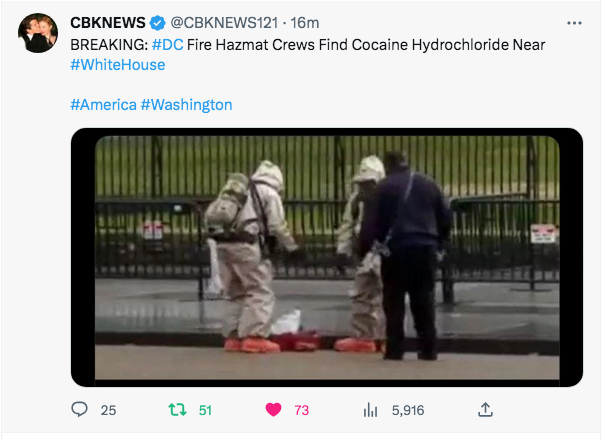This screenshot has width=601, height=440.
Task: Open the CBKNEWS profile avatar
Action: (x=38, y=33)
